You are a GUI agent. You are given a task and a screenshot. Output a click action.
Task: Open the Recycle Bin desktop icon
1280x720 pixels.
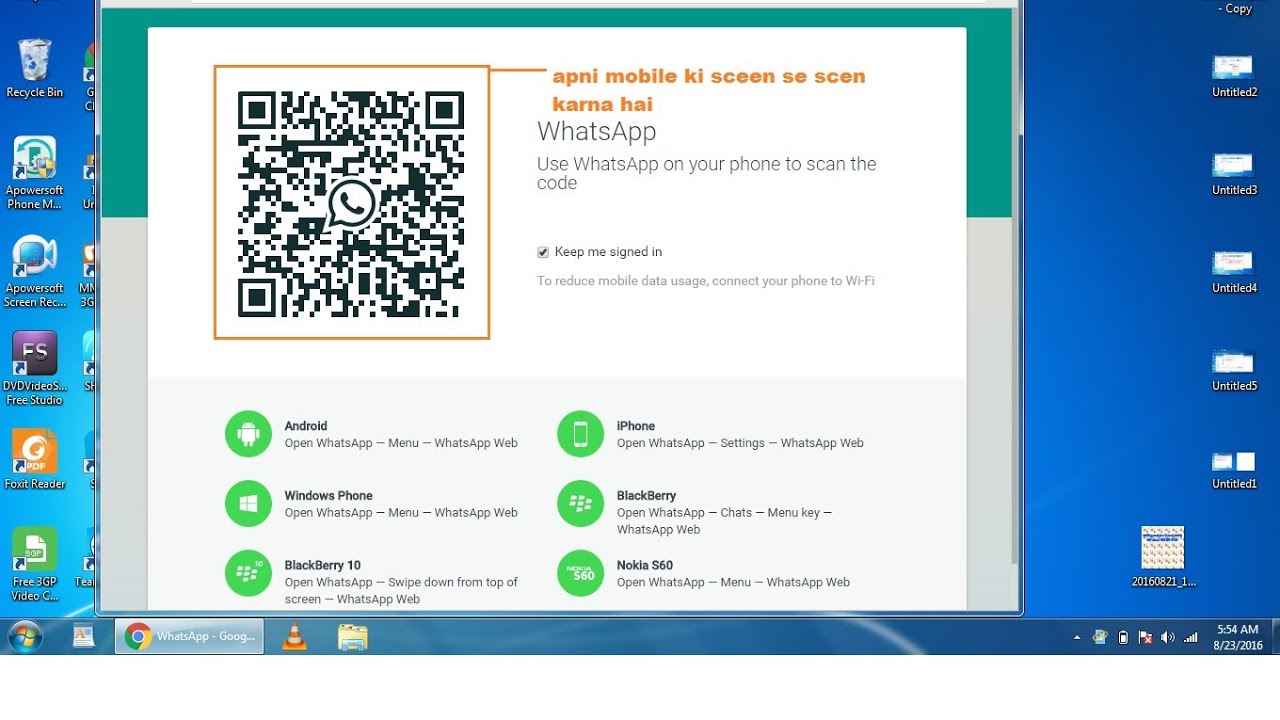(x=34, y=68)
